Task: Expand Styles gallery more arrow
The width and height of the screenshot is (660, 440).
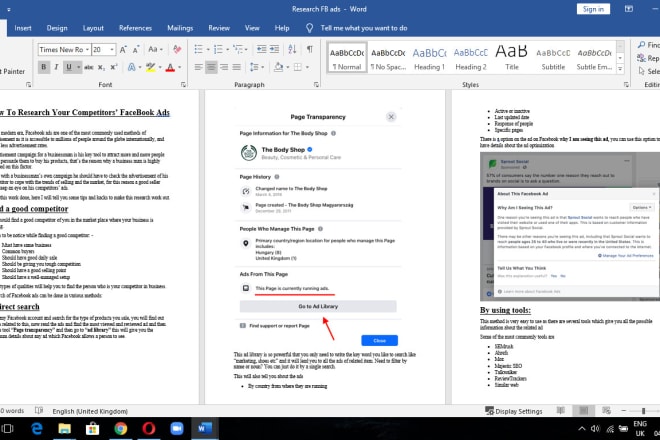Action: tap(620, 69)
